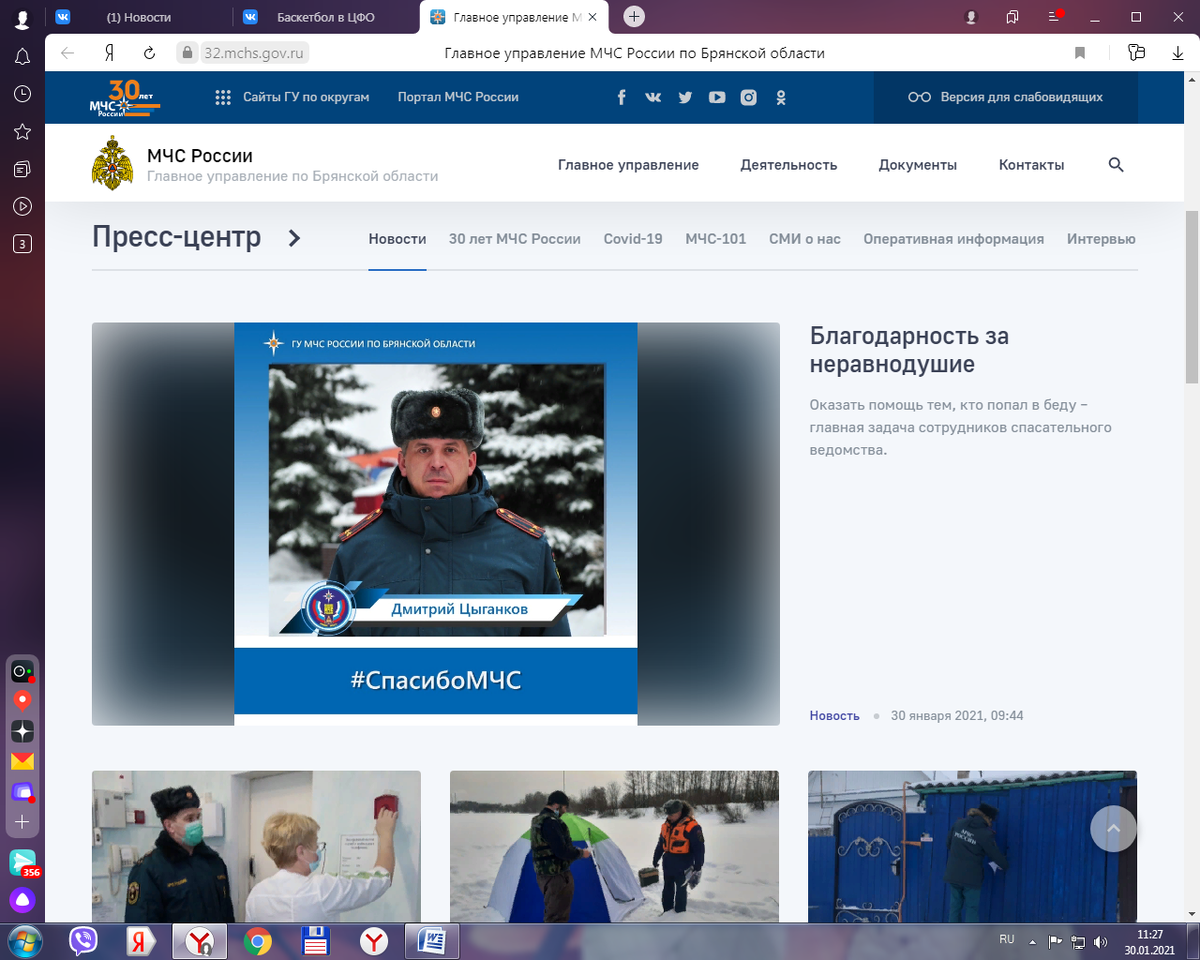Open the ice fishing tent news thumbnail

(x=614, y=846)
